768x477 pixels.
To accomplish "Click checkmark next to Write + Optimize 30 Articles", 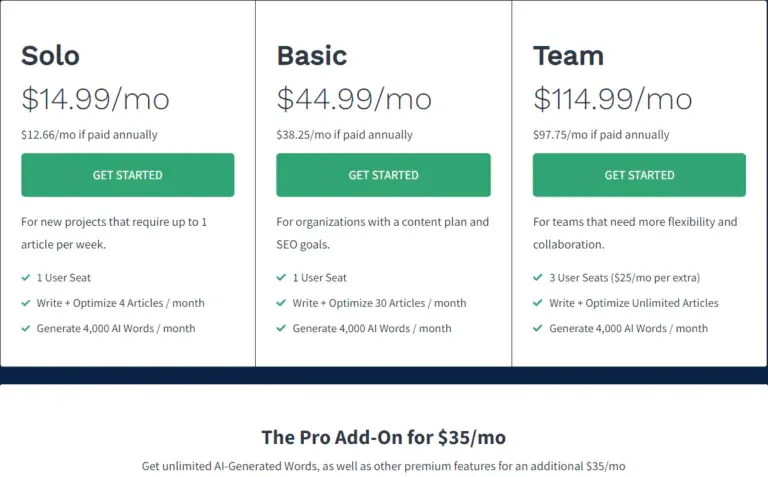I will (x=281, y=303).
